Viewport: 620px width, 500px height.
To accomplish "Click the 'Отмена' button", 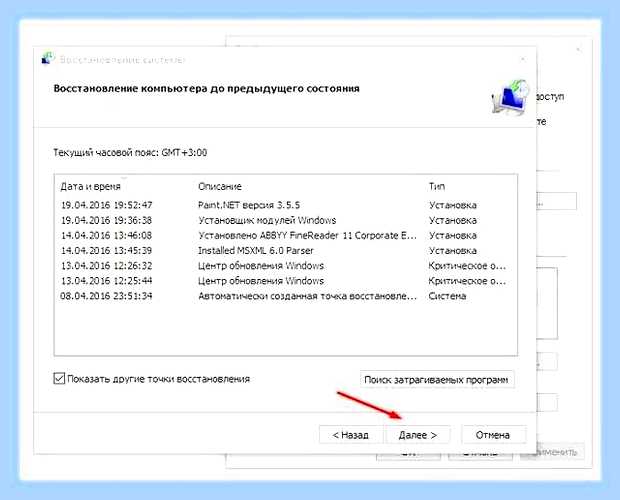I will pos(493,435).
